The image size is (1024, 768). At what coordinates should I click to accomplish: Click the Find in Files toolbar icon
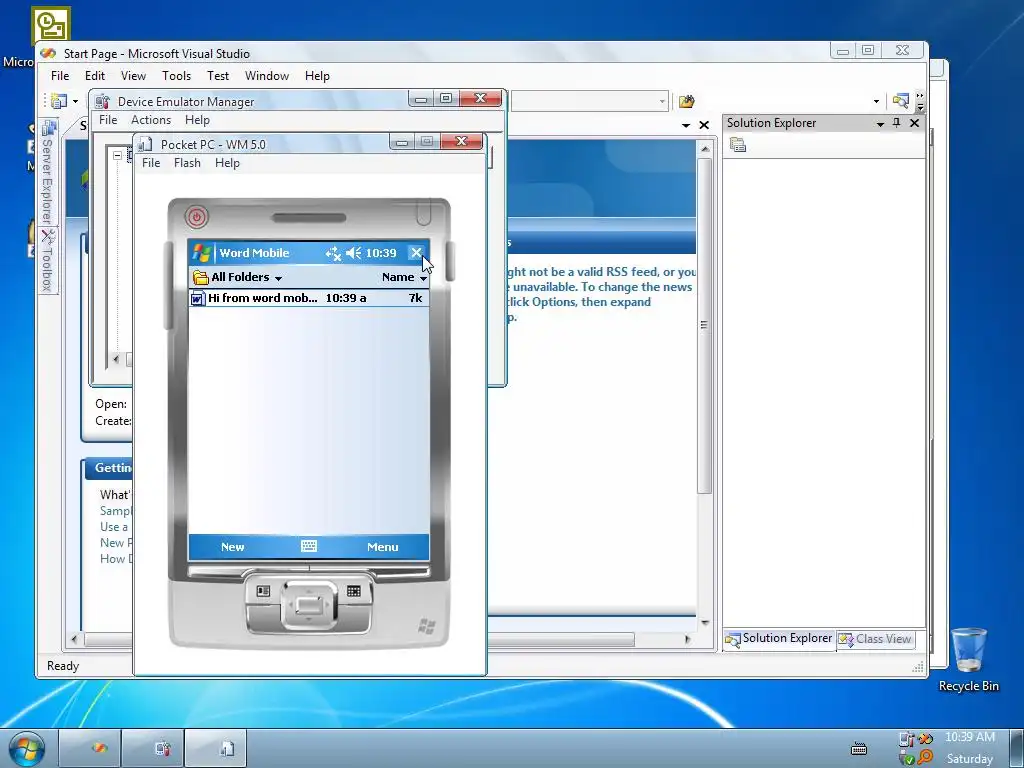click(x=901, y=101)
